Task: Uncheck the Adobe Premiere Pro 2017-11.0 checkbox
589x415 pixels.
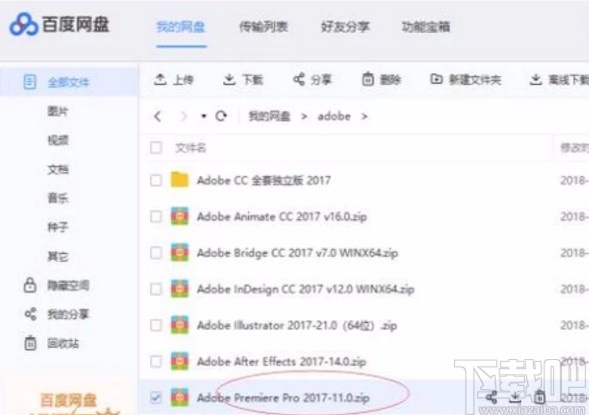Action: click(156, 398)
